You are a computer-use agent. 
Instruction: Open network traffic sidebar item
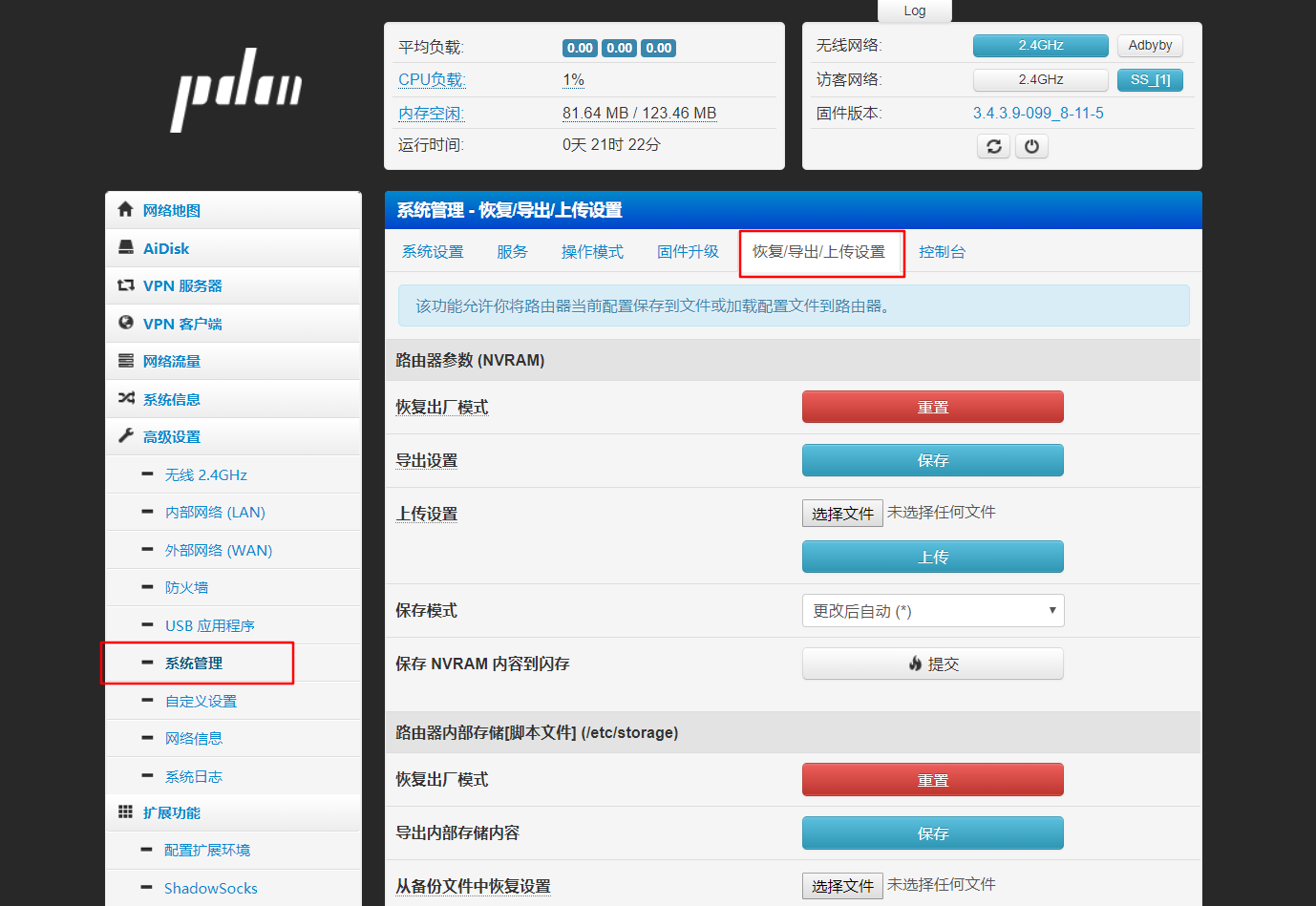click(171, 361)
